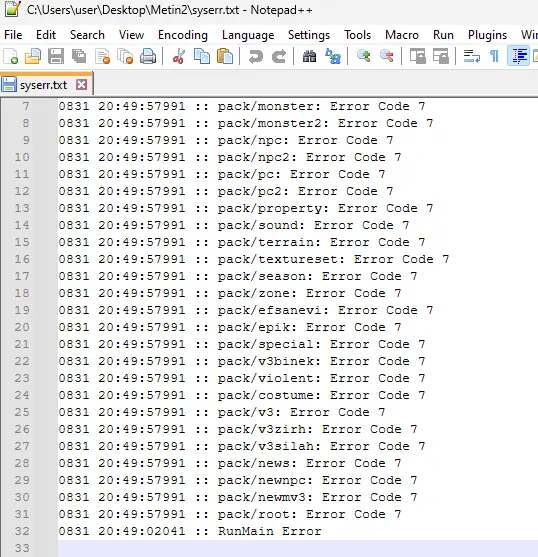538x557 pixels.
Task: Click the Print icon
Action: (x=148, y=56)
